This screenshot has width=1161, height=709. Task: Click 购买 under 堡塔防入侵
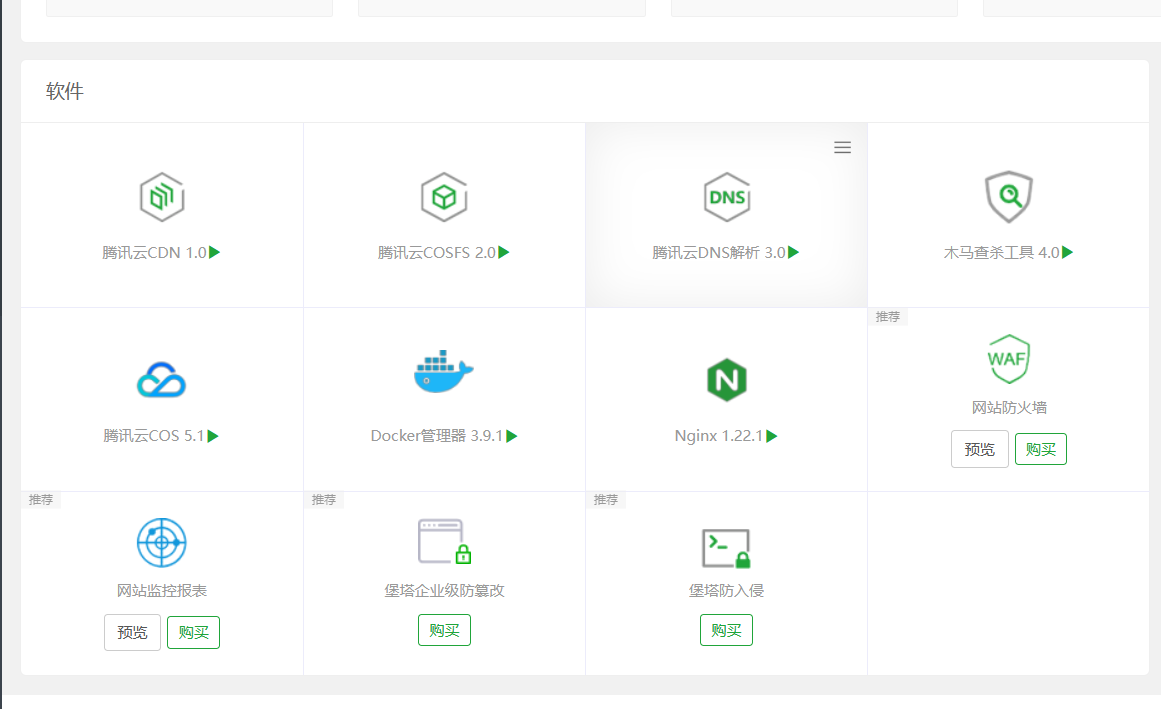point(726,630)
